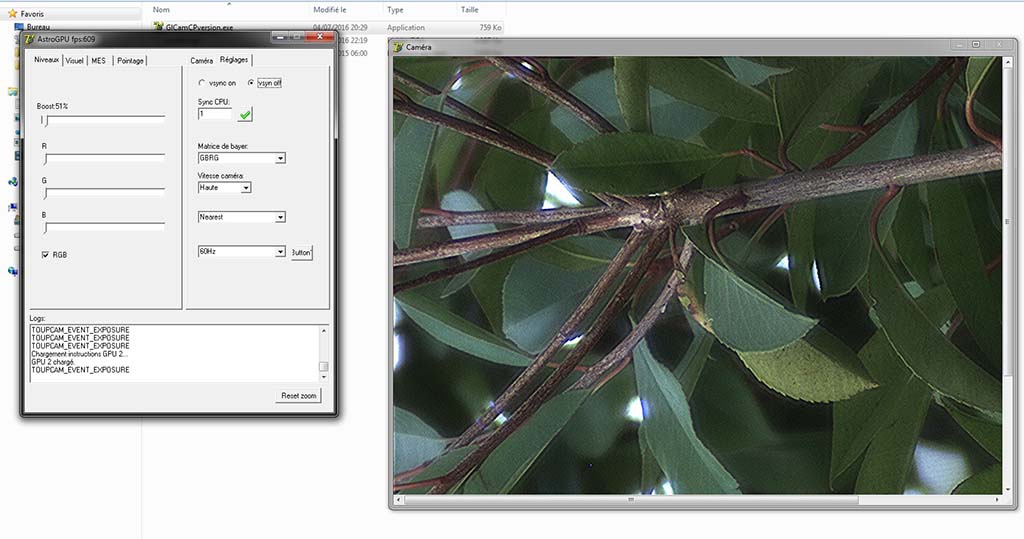This screenshot has height=539, width=1024.
Task: Maximize the Caméra window
Action: click(x=976, y=44)
